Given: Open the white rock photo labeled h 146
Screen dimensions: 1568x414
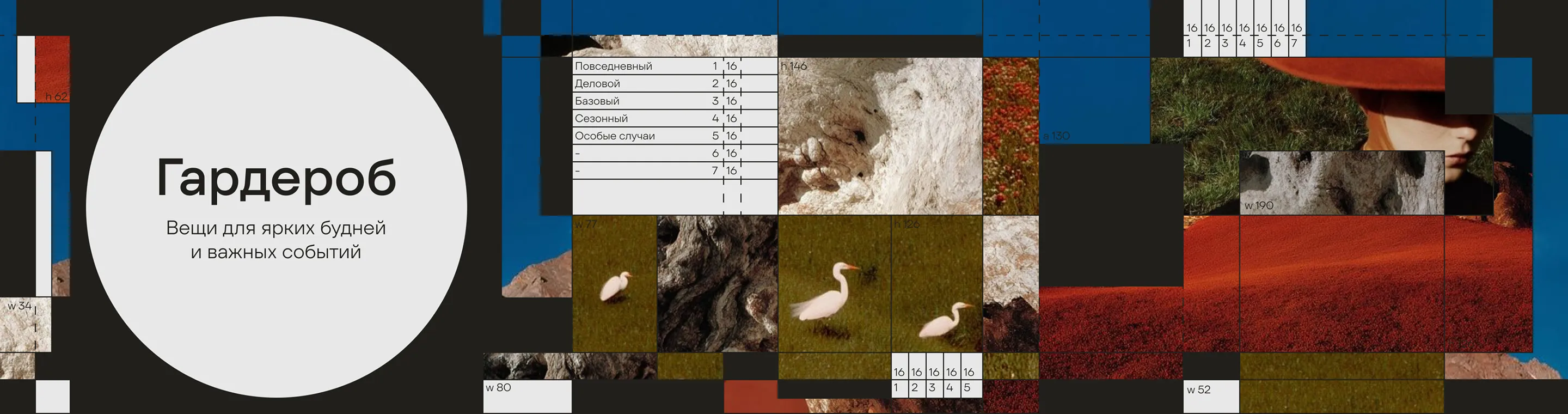Looking at the screenshot, I should coord(880,136).
